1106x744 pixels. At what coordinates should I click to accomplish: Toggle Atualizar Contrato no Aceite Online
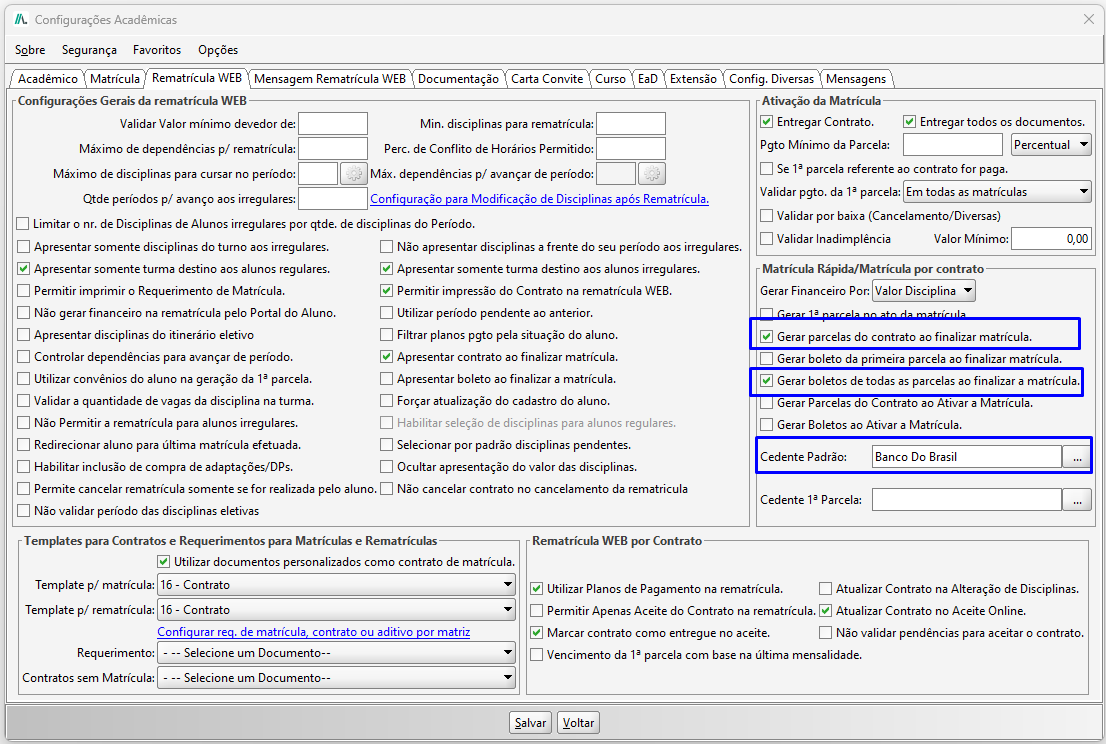pyautogui.click(x=825, y=611)
